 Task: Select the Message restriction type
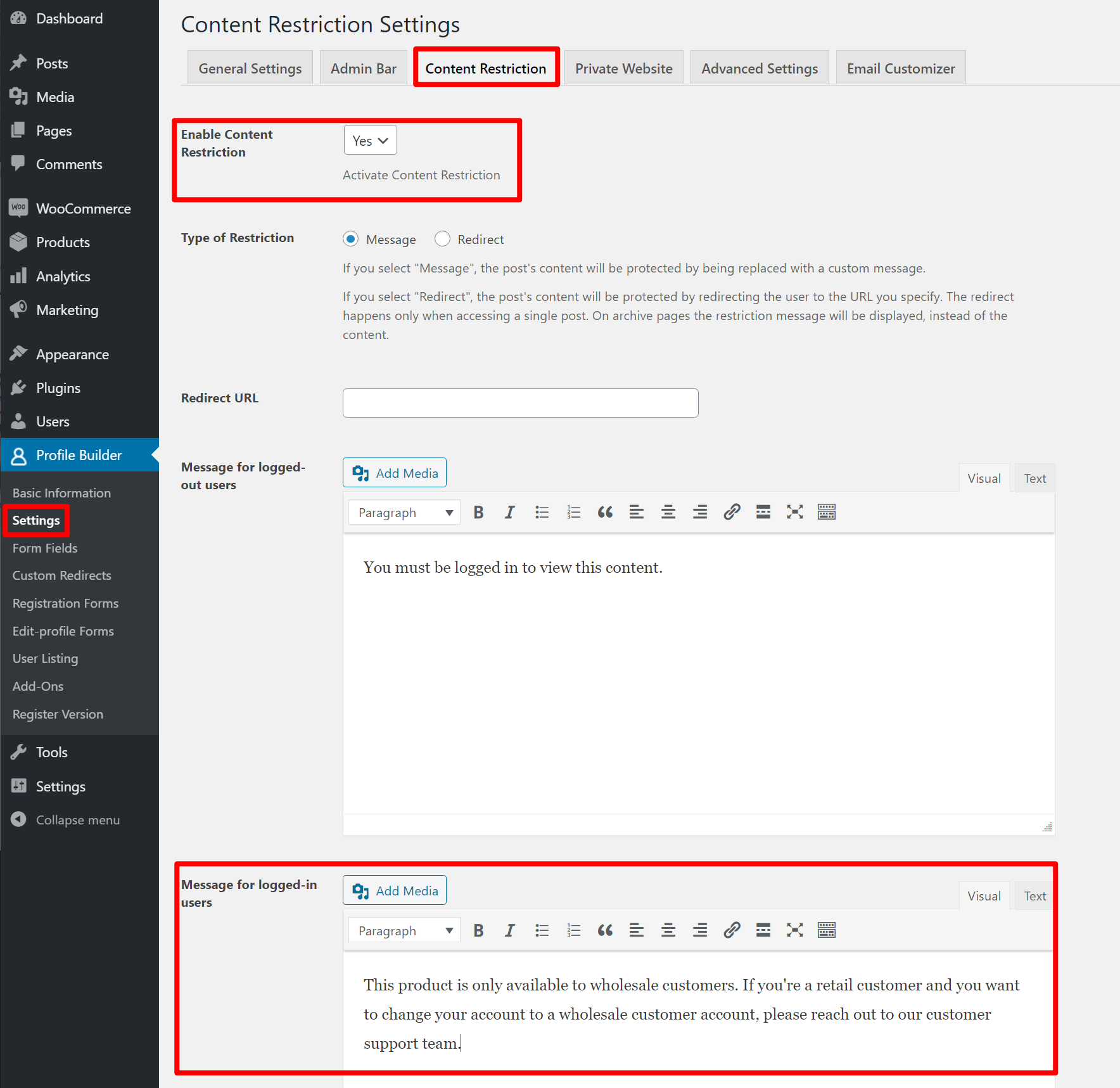click(351, 239)
